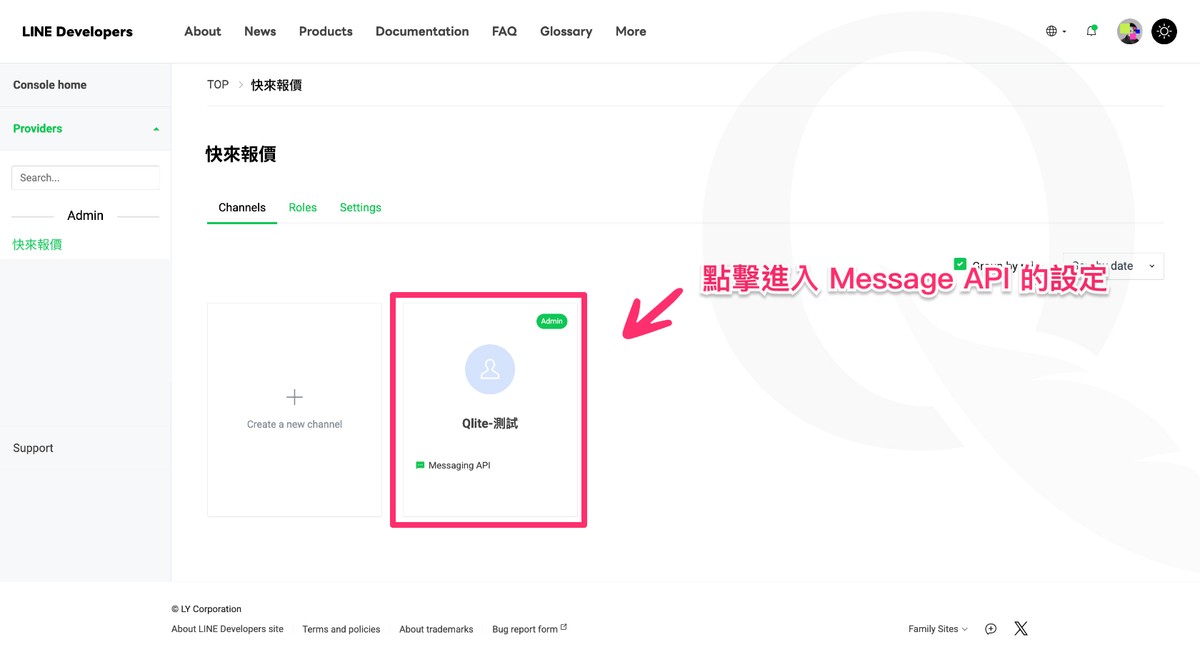Image resolution: width=1200 pixels, height=657 pixels.
Task: Open the language globe selector
Action: [1055, 31]
